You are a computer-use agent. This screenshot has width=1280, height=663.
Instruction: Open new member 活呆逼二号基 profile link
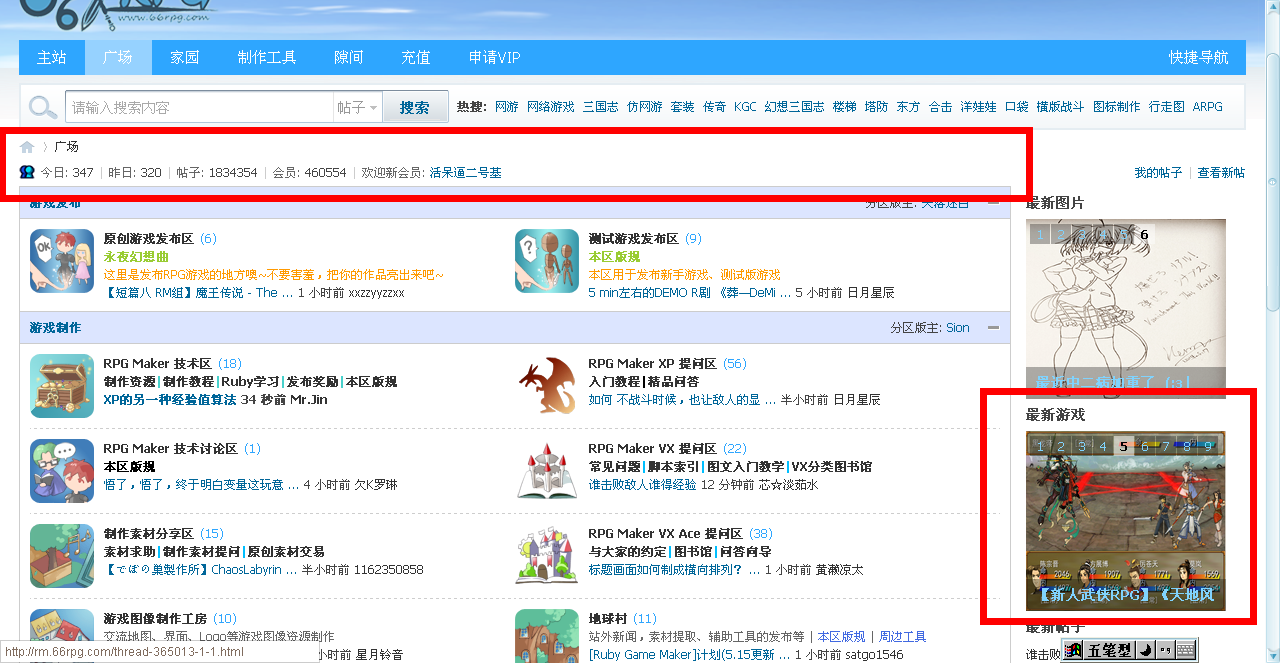tap(466, 173)
